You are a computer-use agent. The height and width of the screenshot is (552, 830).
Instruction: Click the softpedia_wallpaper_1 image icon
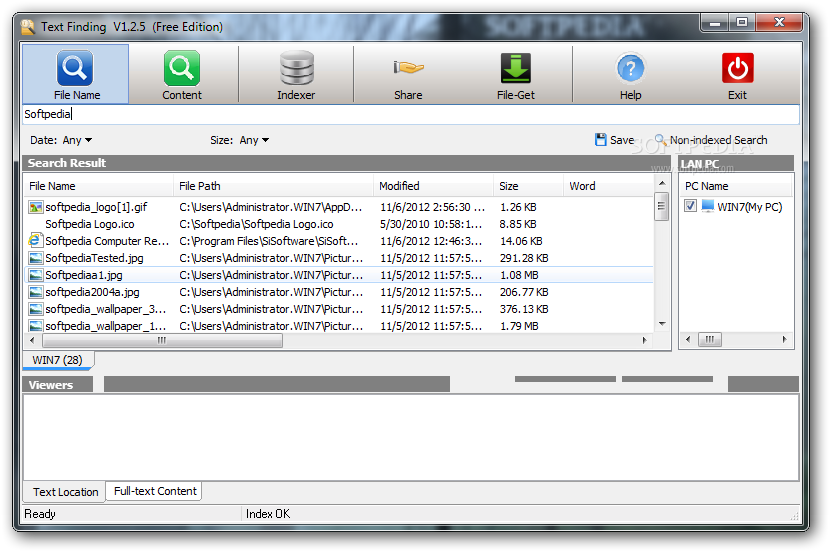tap(35, 325)
